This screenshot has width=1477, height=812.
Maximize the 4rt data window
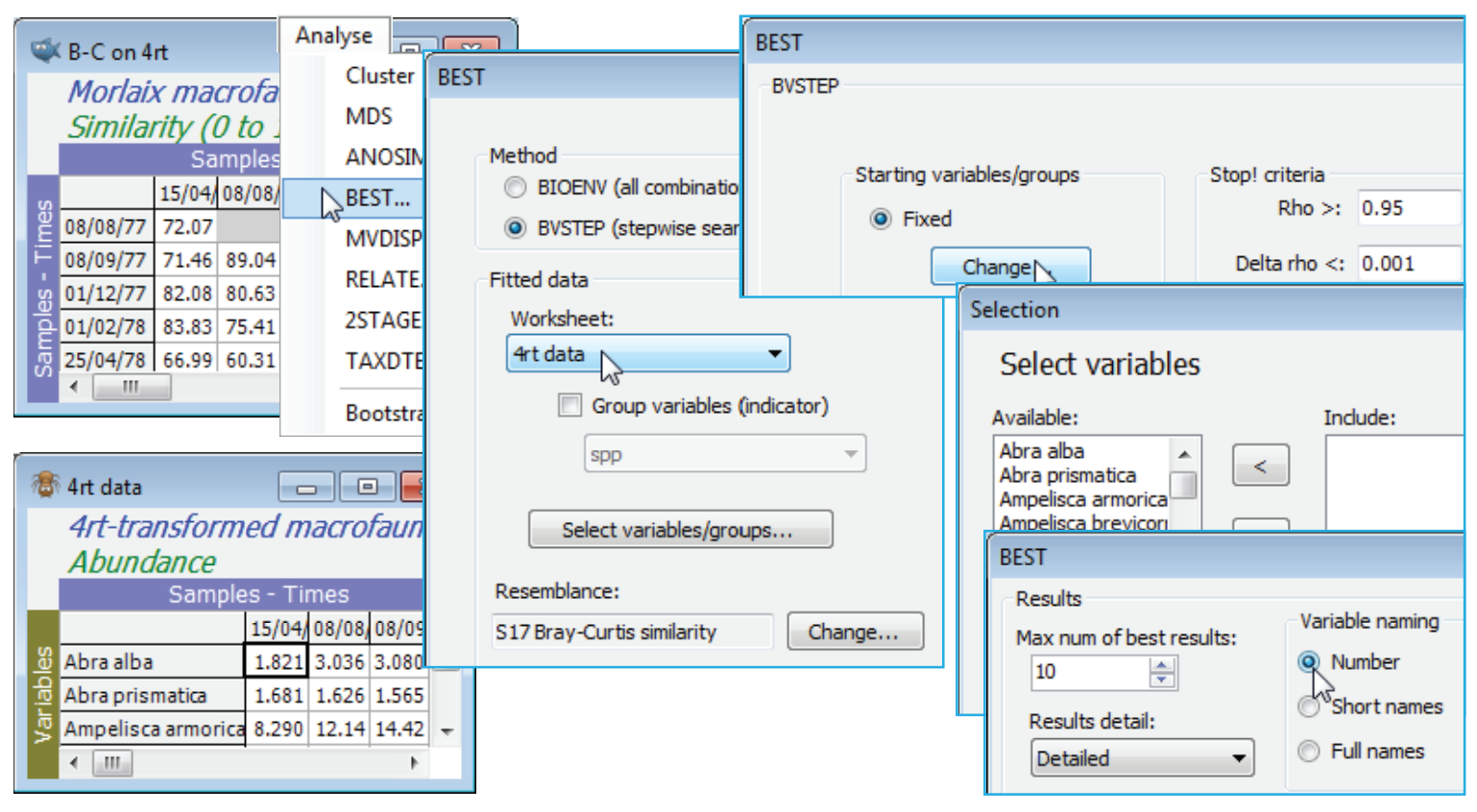(x=367, y=488)
